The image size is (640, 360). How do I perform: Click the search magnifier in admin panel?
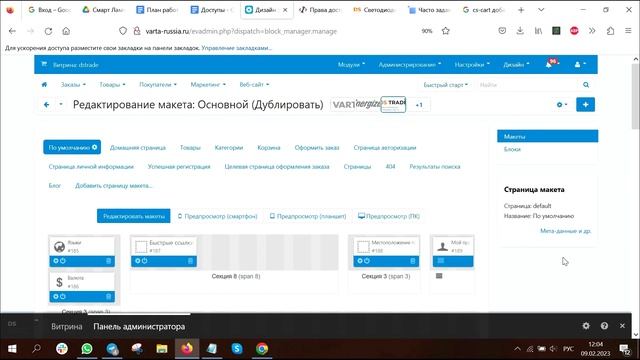coord(586,84)
